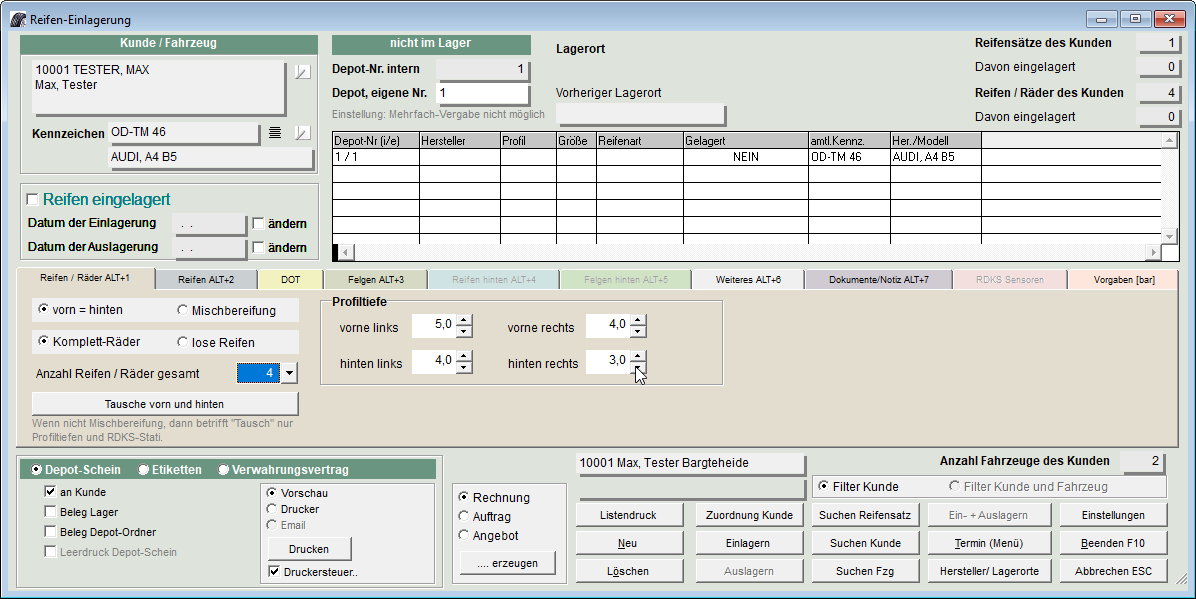1196x599 pixels.
Task: Enable the Beleg Depot-Ordner checkbox
Action: [x=50, y=532]
